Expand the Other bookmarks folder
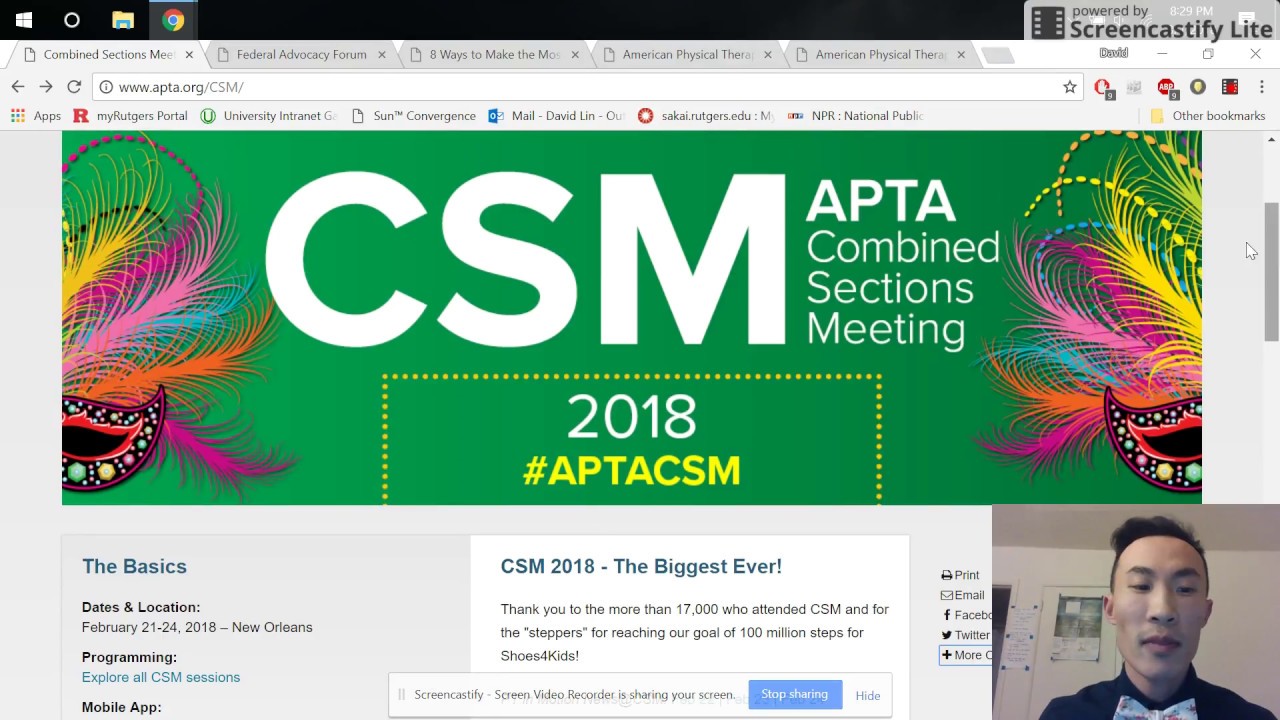1280x720 pixels. coord(1208,116)
